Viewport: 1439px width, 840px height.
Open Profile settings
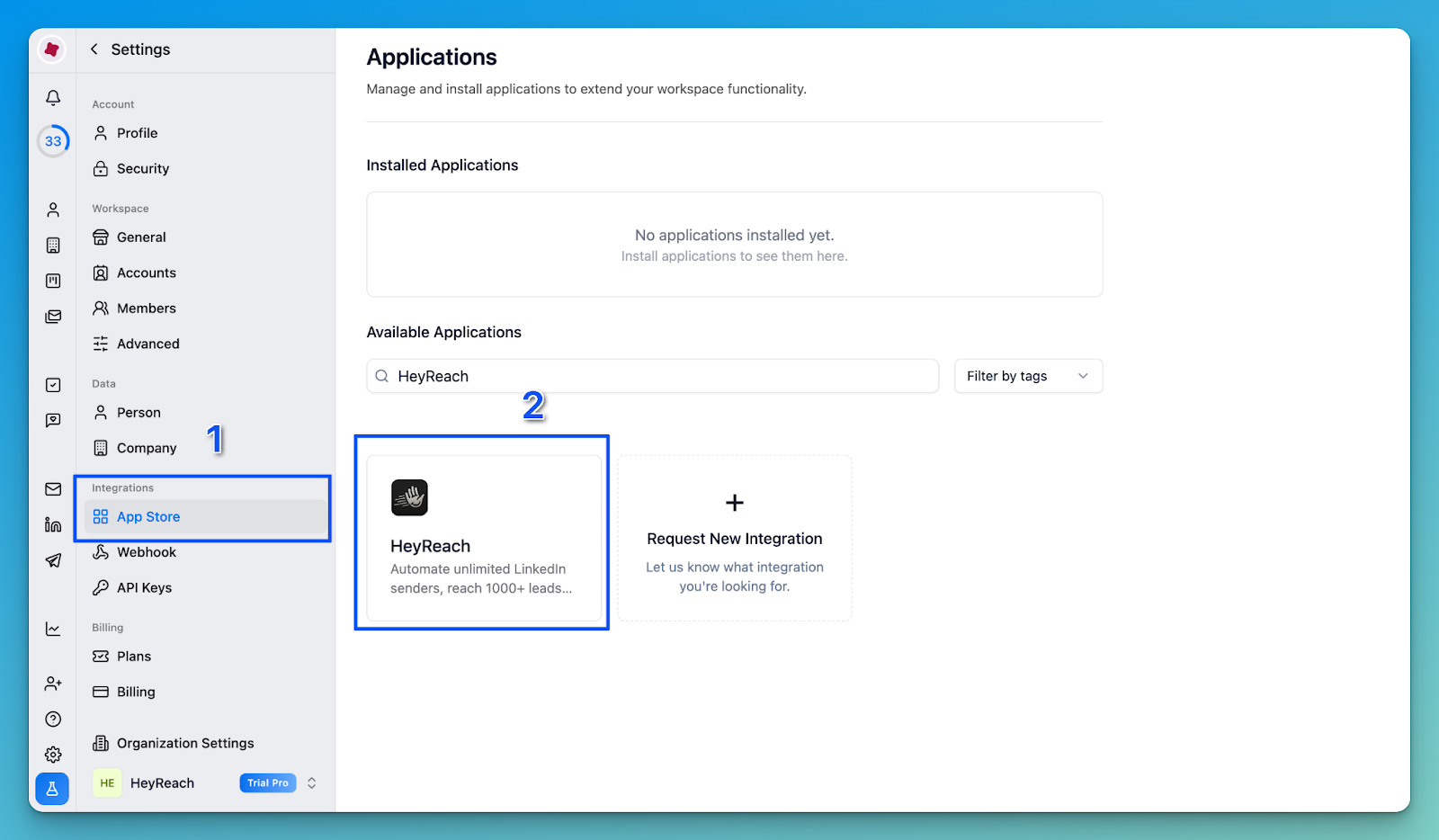pyautogui.click(x=204, y=133)
